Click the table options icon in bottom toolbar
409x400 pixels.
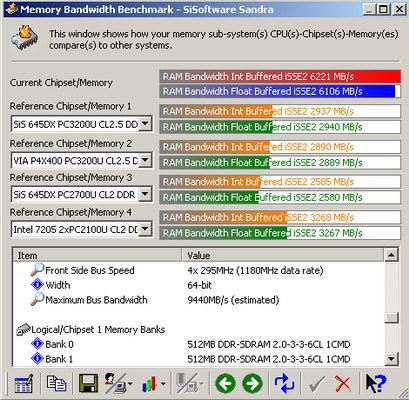point(24,383)
